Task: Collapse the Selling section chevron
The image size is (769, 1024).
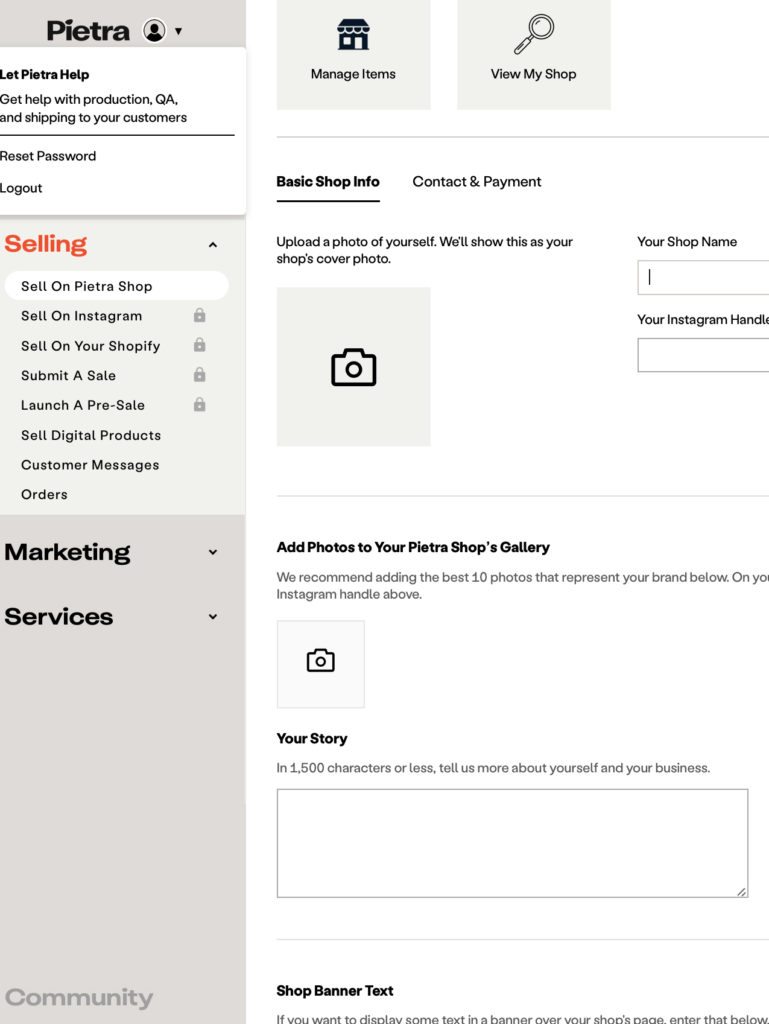Action: click(x=213, y=245)
